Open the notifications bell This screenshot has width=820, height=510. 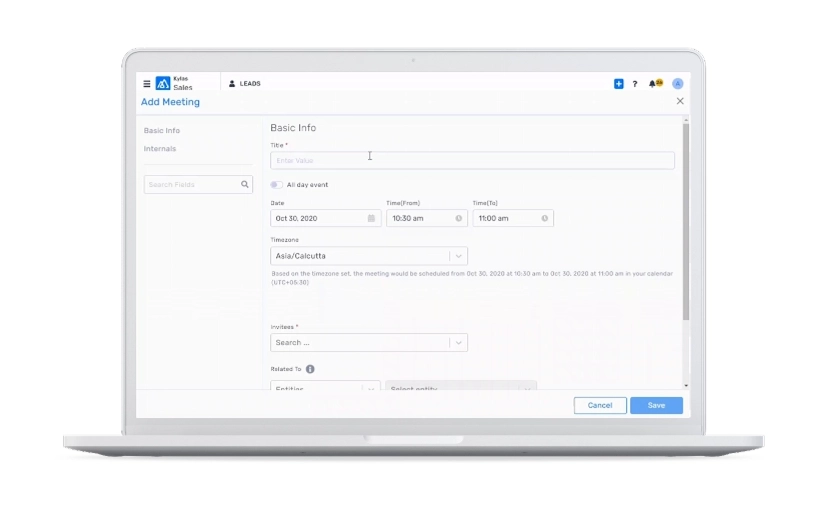655,84
